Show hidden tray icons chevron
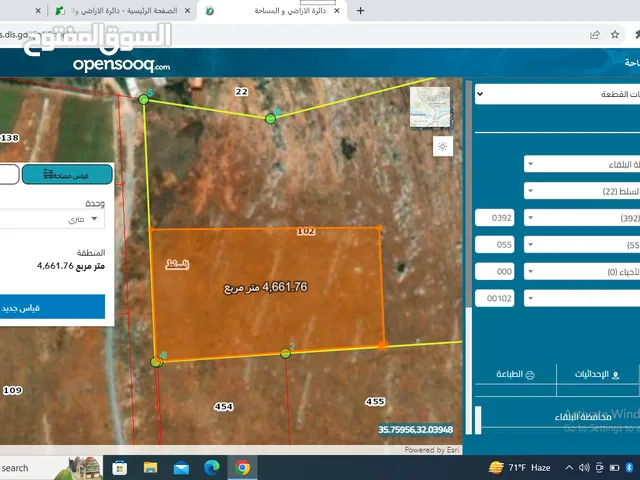Image resolution: width=640 pixels, height=480 pixels. 569,468
